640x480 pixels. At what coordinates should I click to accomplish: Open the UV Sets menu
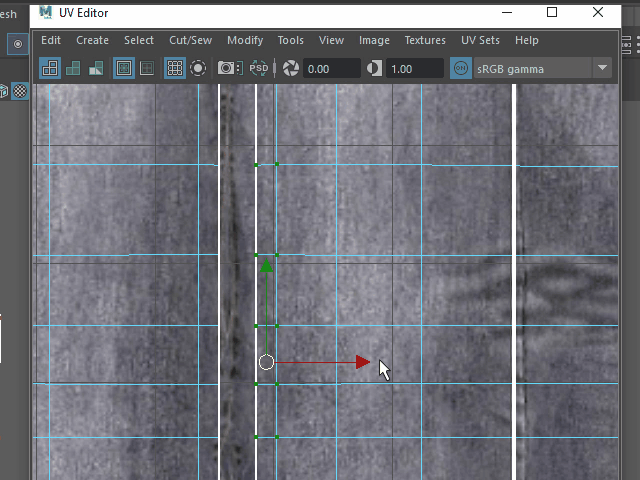tap(480, 40)
